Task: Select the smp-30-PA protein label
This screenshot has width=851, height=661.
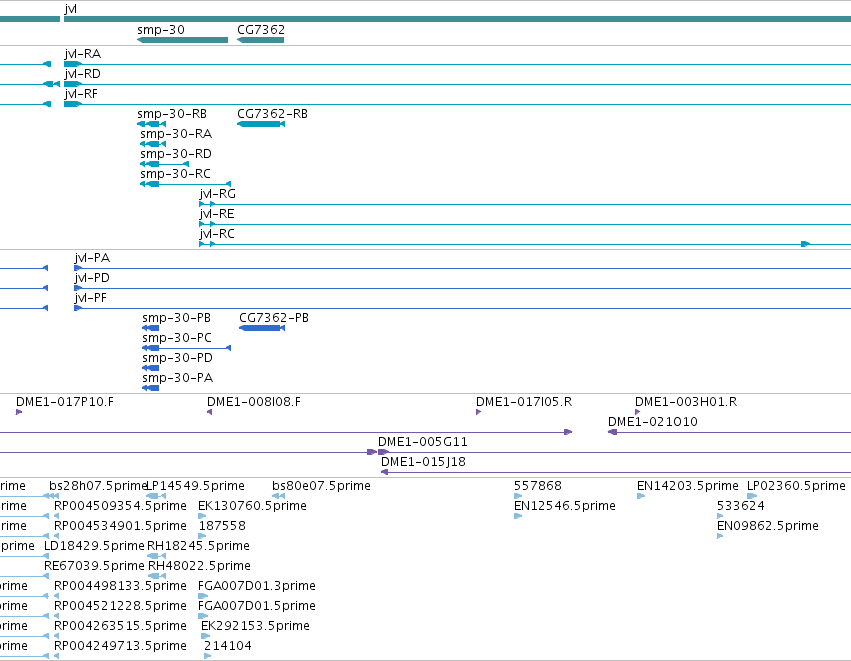Action: pos(177,378)
